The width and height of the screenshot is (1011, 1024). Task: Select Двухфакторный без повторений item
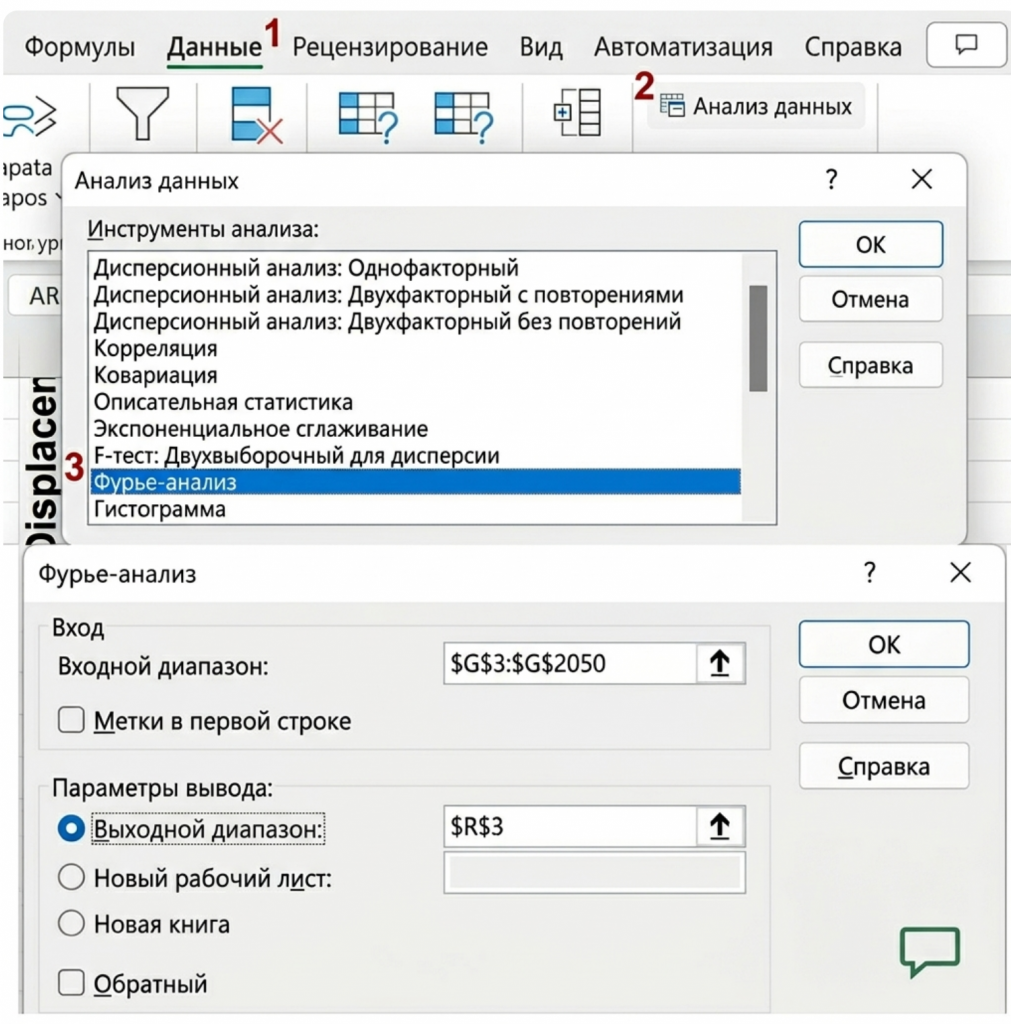point(415,321)
